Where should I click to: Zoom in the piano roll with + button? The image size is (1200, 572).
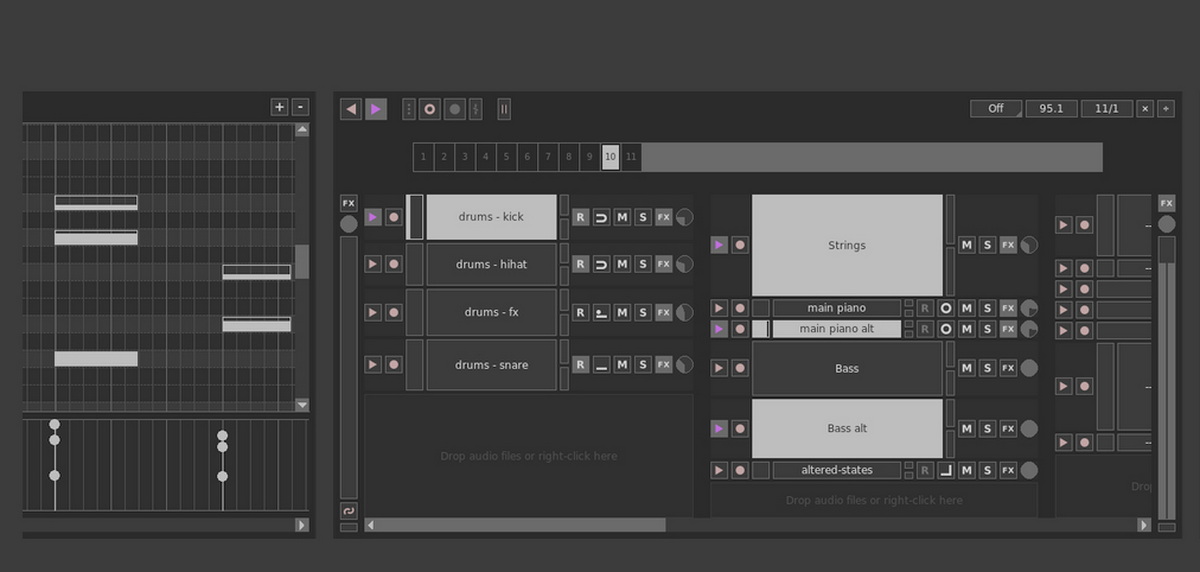tap(279, 107)
